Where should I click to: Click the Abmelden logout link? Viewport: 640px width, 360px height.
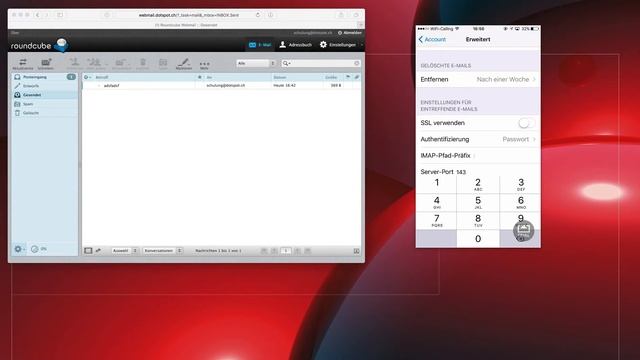click(350, 33)
